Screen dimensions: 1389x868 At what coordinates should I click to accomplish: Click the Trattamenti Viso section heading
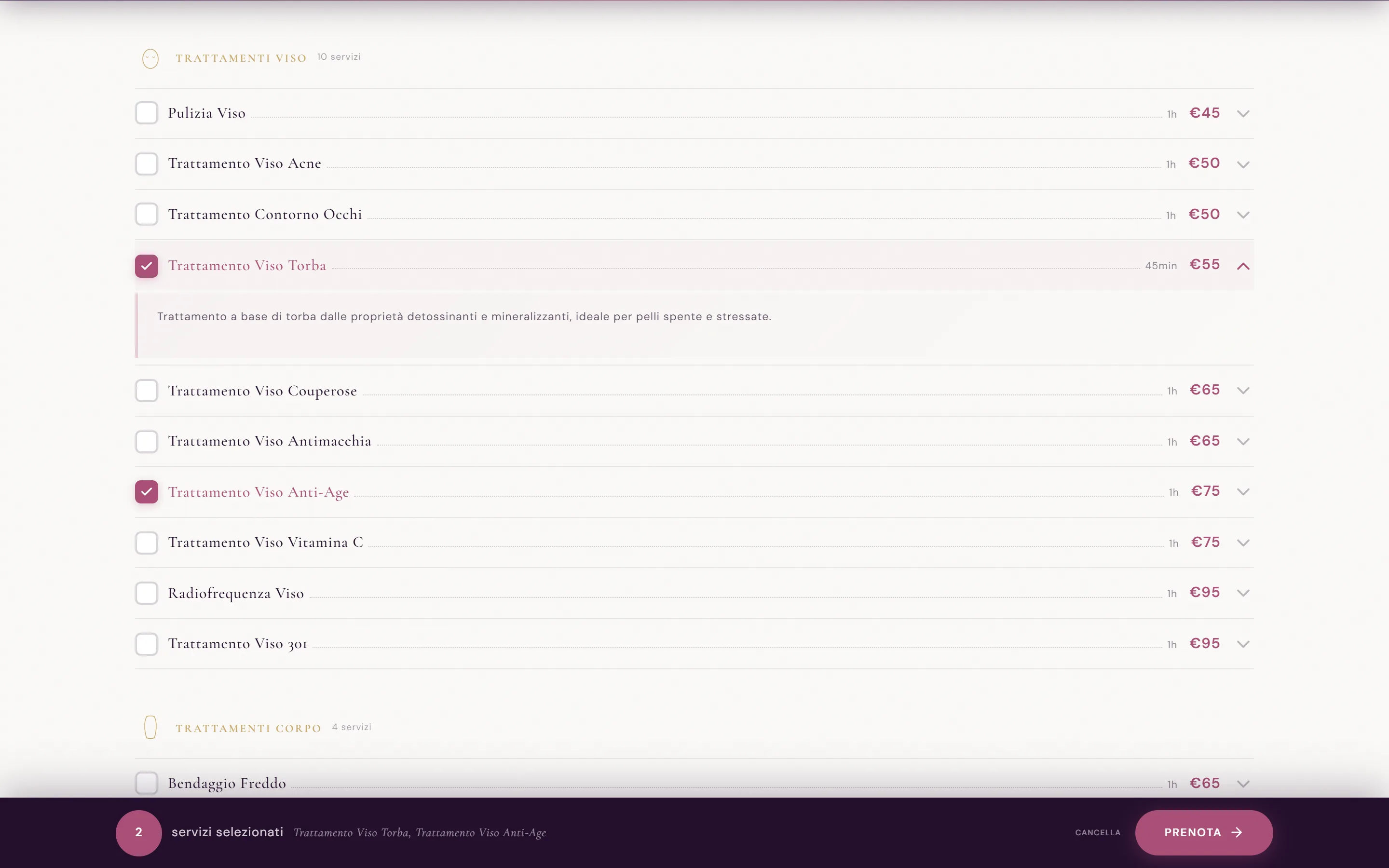[241, 58]
